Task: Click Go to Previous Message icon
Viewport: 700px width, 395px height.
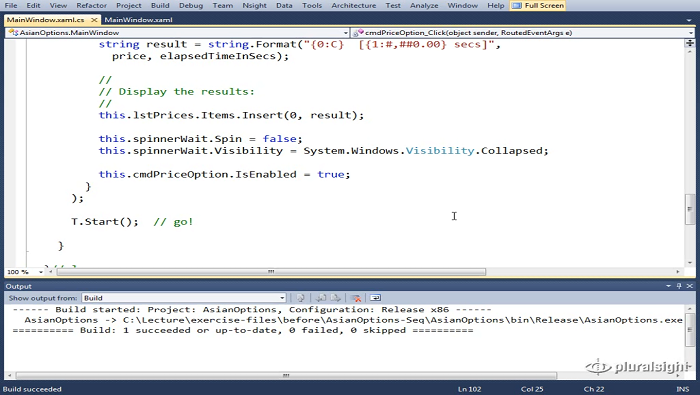Action: click(x=321, y=298)
